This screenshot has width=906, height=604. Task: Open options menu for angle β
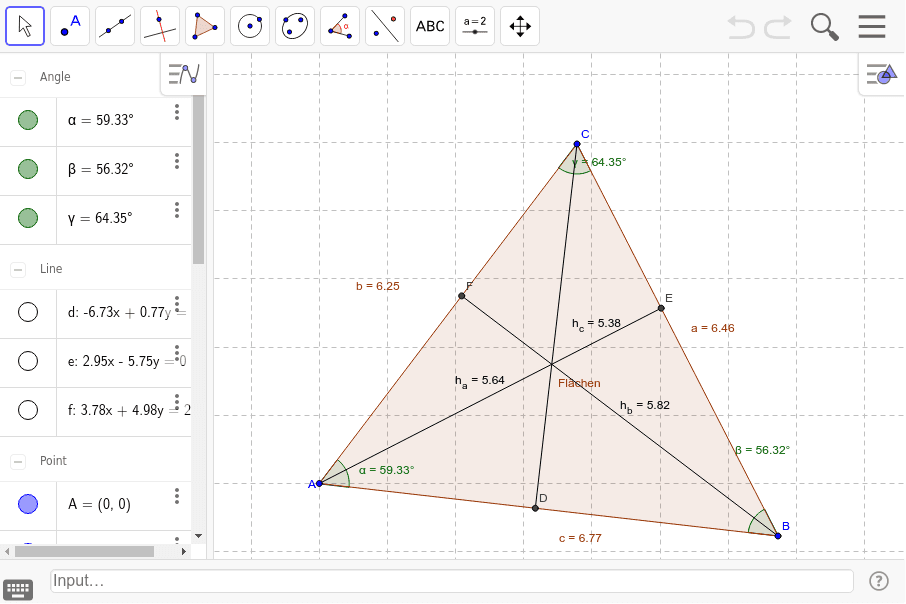177,161
